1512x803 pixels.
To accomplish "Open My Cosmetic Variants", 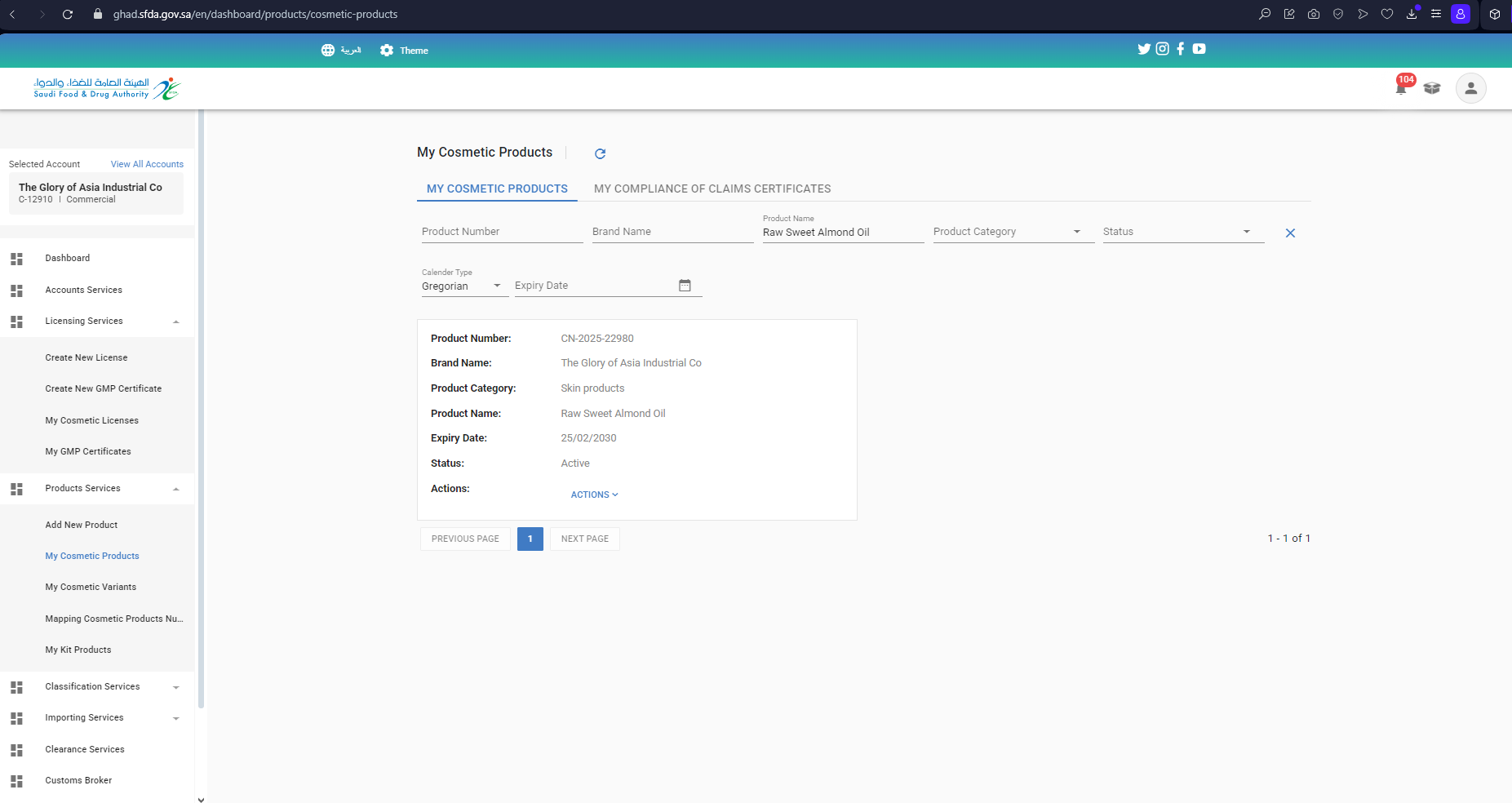I will (x=91, y=588).
